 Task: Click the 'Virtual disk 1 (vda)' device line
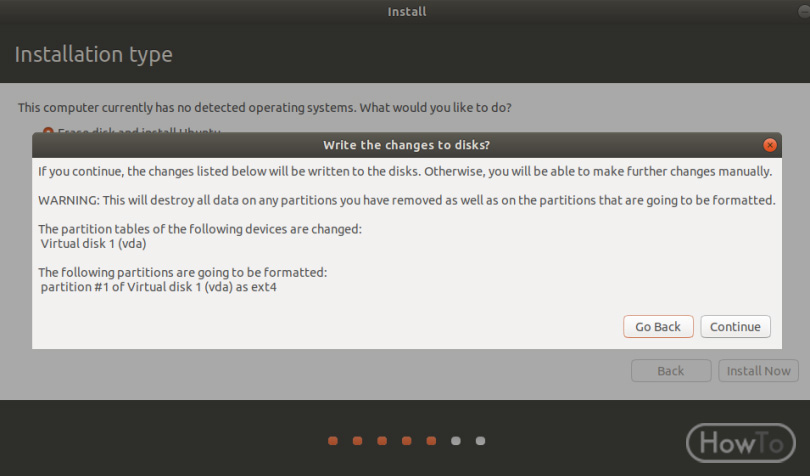pos(94,243)
